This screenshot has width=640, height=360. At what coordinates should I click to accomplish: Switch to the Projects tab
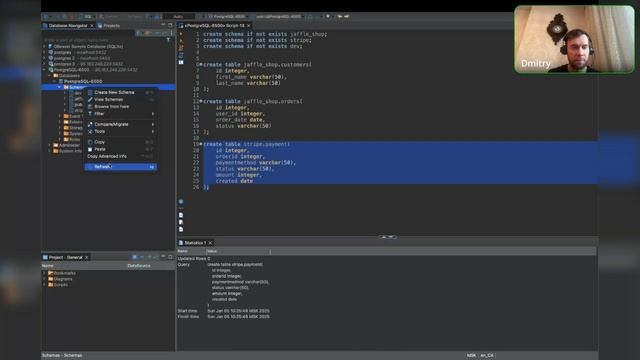109,25
